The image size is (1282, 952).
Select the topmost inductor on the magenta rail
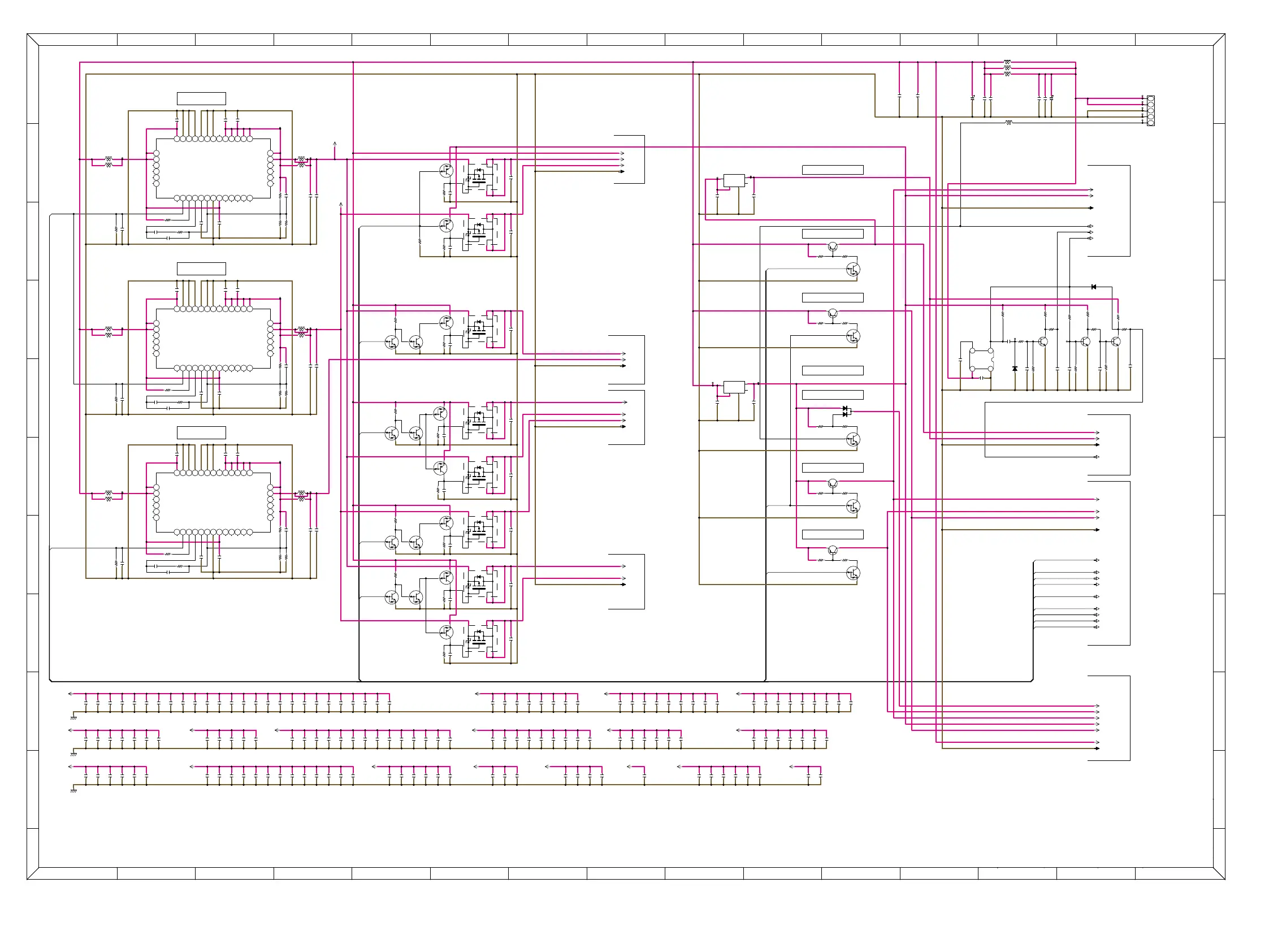point(1007,62)
